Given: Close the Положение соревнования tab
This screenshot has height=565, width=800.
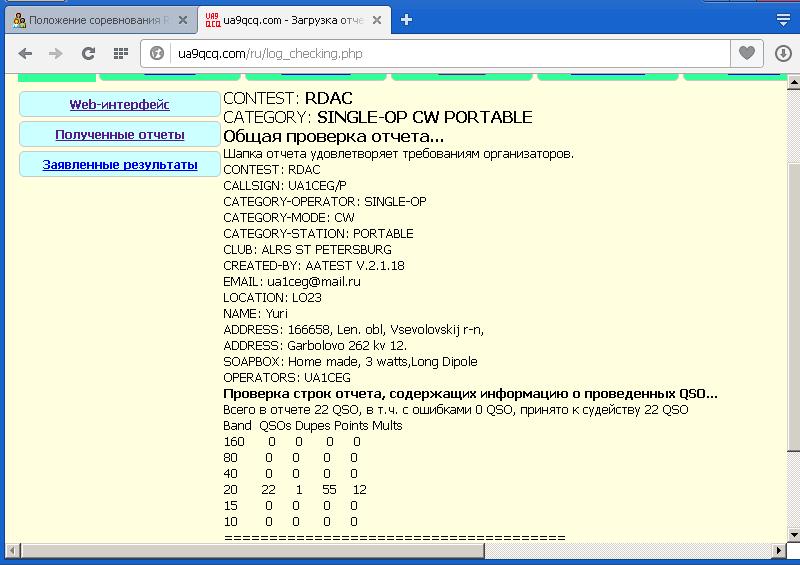Looking at the screenshot, I should (x=183, y=20).
